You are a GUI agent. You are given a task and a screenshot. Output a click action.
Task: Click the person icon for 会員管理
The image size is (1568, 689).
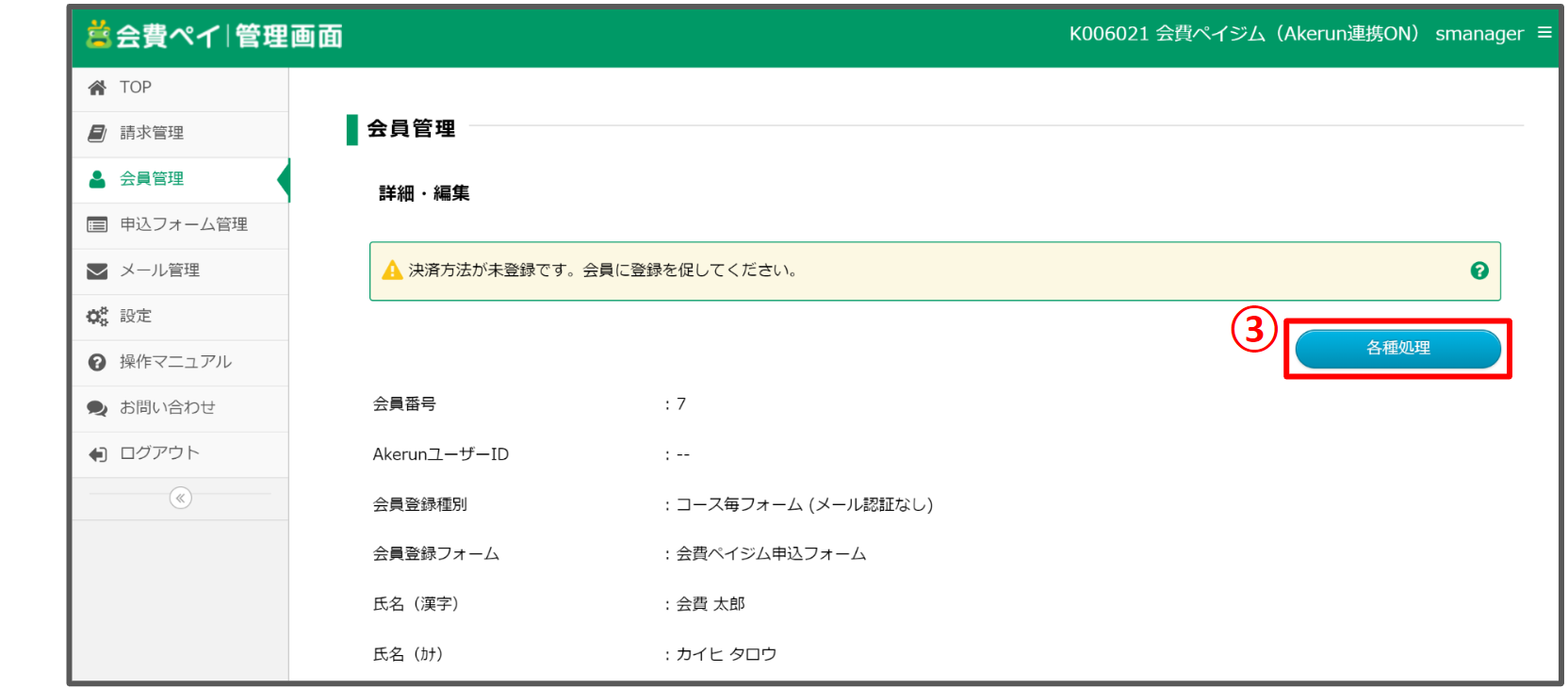coord(97,179)
